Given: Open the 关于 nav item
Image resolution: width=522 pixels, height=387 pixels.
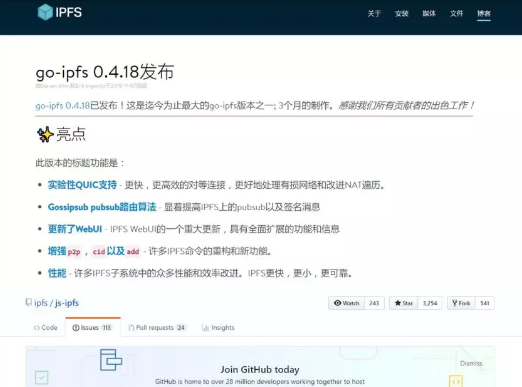Looking at the screenshot, I should tap(374, 14).
